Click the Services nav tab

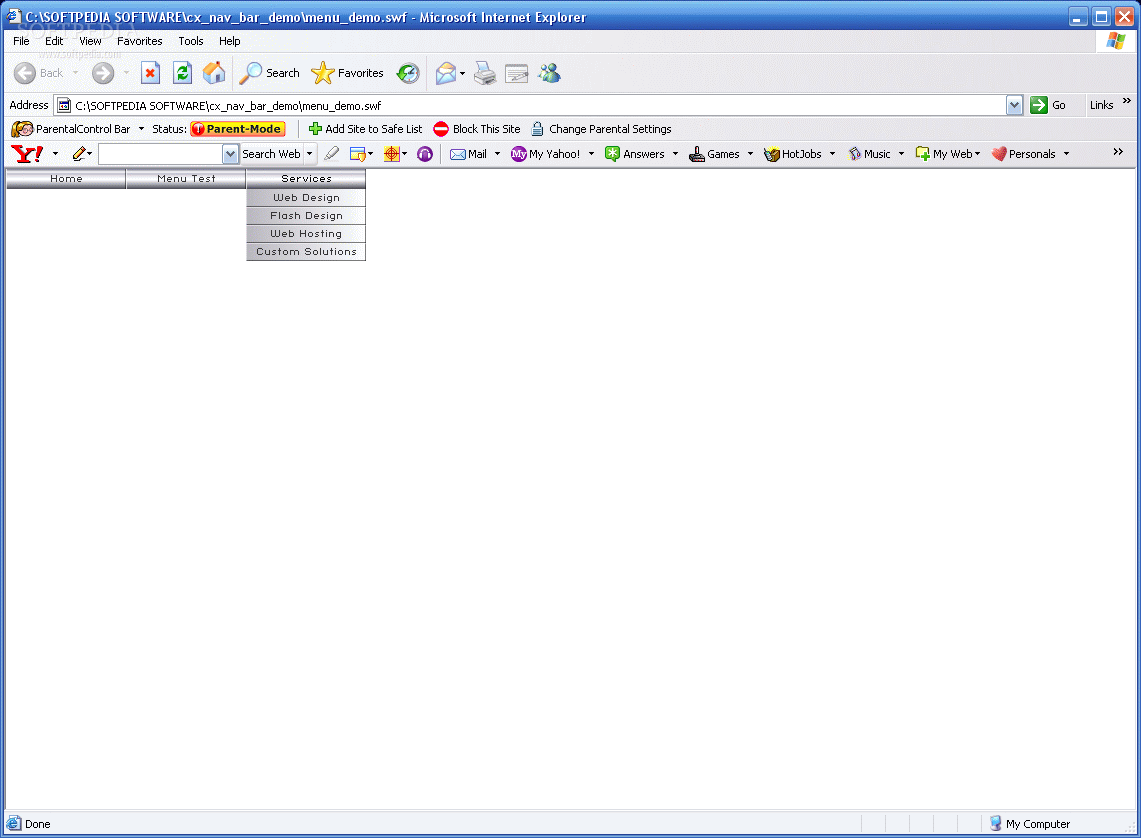[306, 179]
